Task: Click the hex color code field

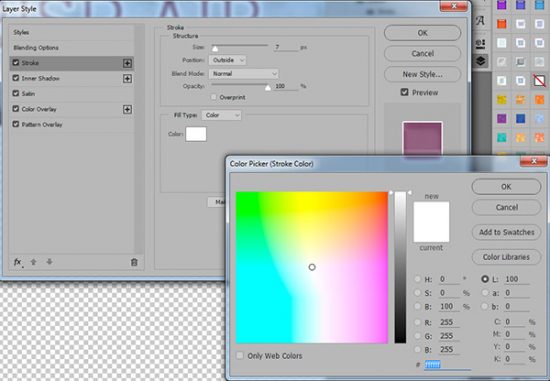Action: click(x=447, y=365)
